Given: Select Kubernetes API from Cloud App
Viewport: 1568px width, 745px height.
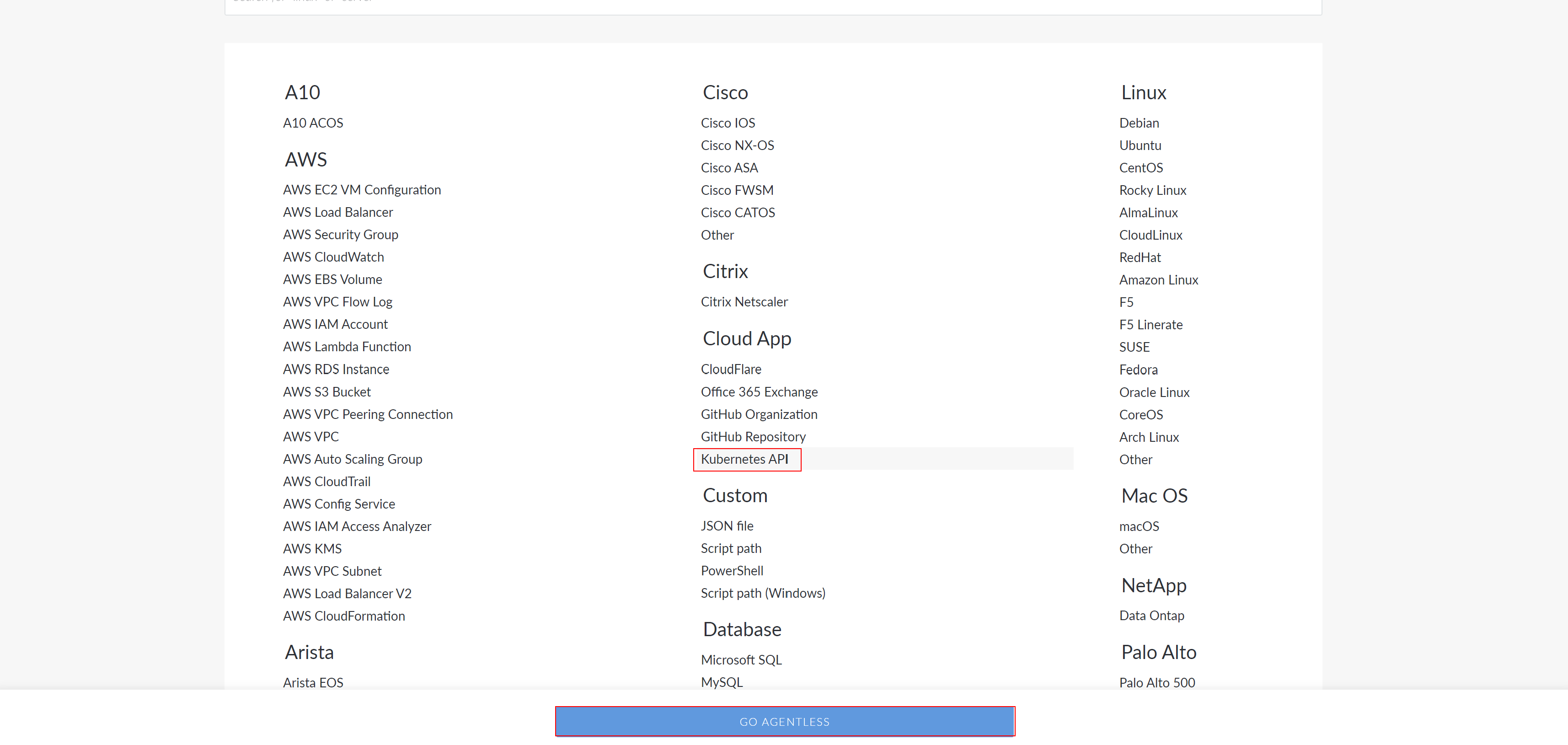Looking at the screenshot, I should (x=744, y=459).
